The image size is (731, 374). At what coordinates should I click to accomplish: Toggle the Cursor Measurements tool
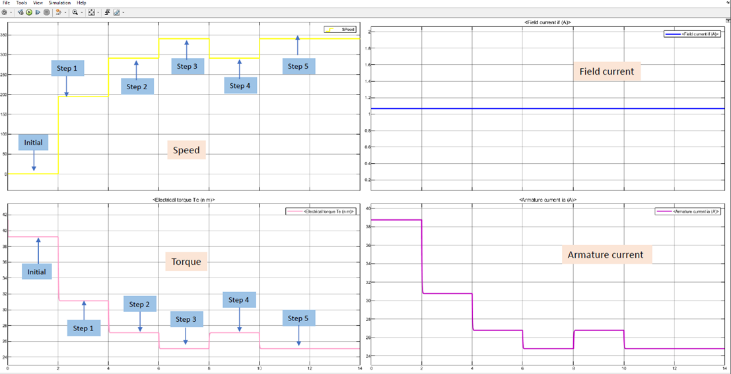point(117,12)
